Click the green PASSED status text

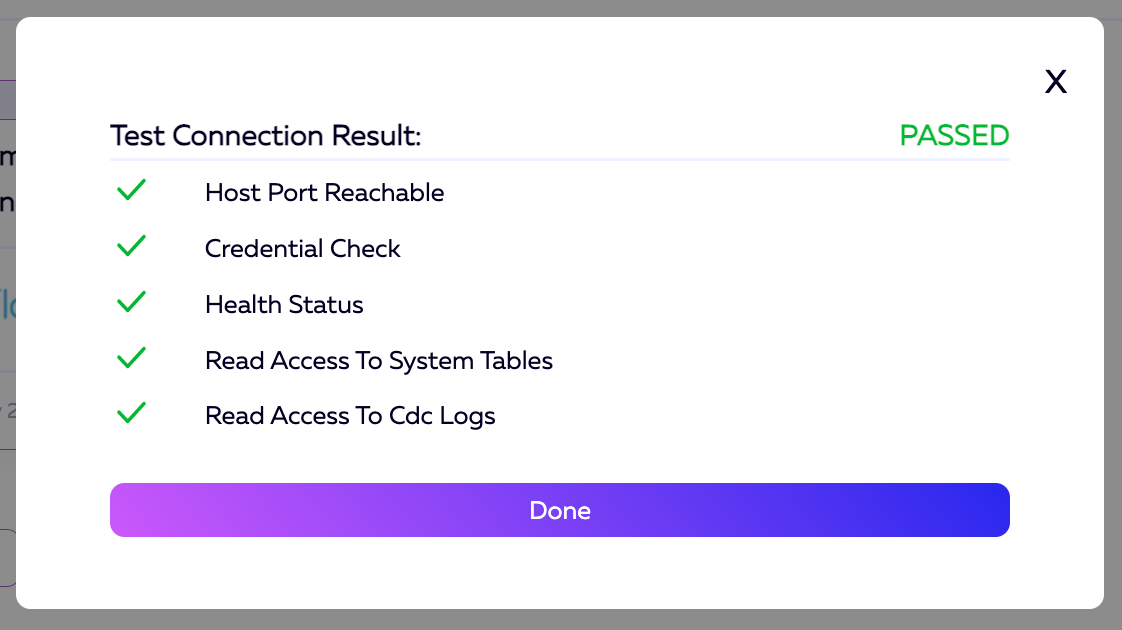954,136
